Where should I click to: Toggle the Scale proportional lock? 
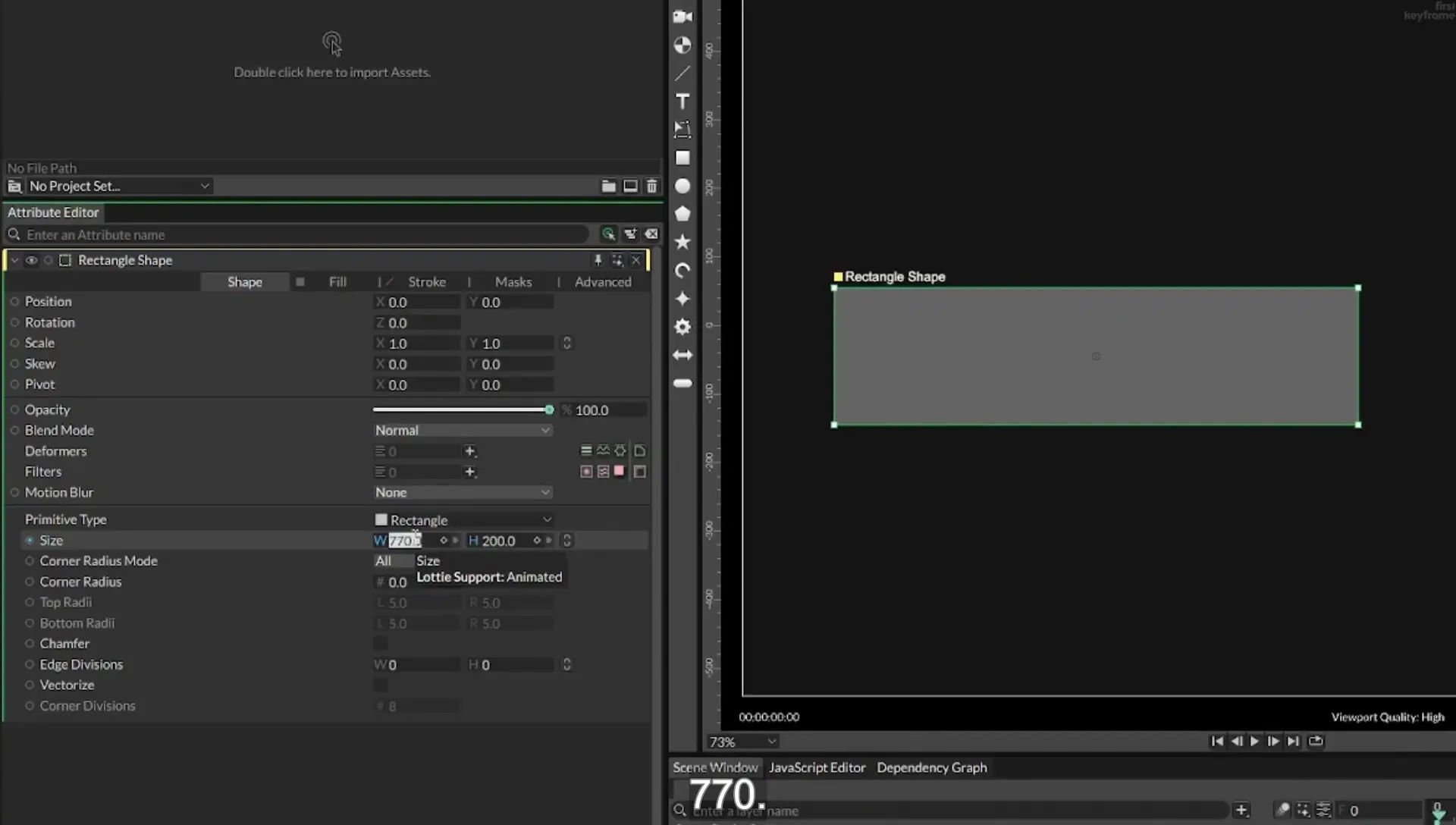point(566,343)
